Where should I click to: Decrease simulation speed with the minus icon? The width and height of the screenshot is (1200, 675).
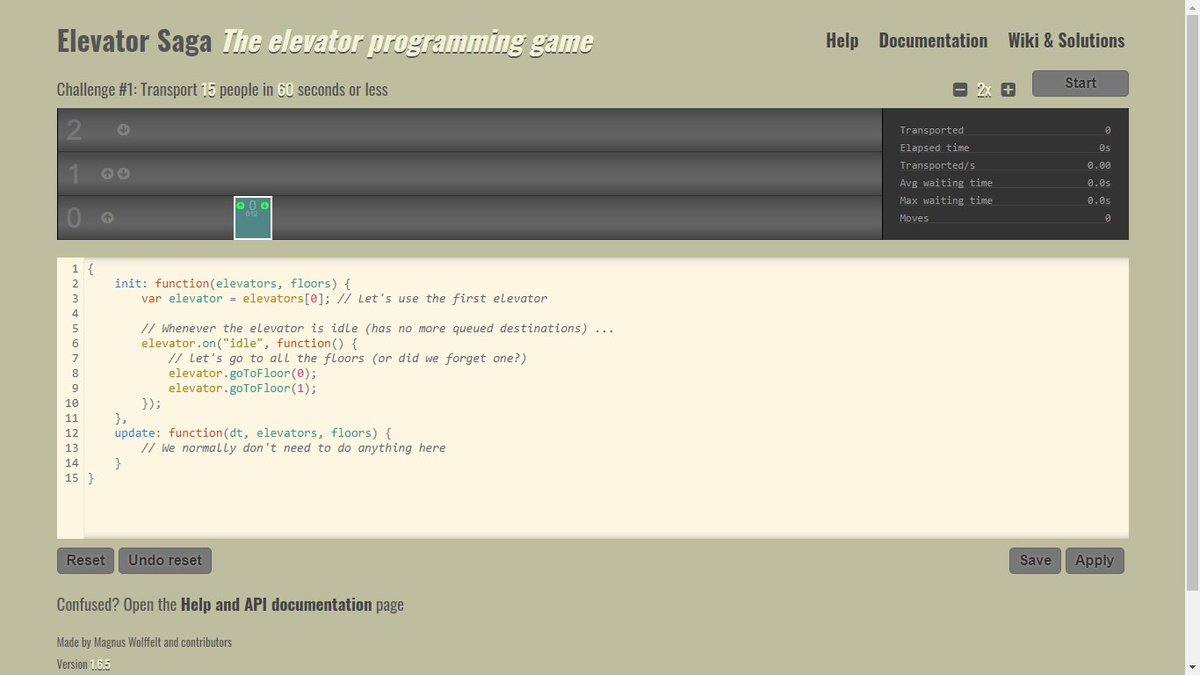pyautogui.click(x=960, y=89)
